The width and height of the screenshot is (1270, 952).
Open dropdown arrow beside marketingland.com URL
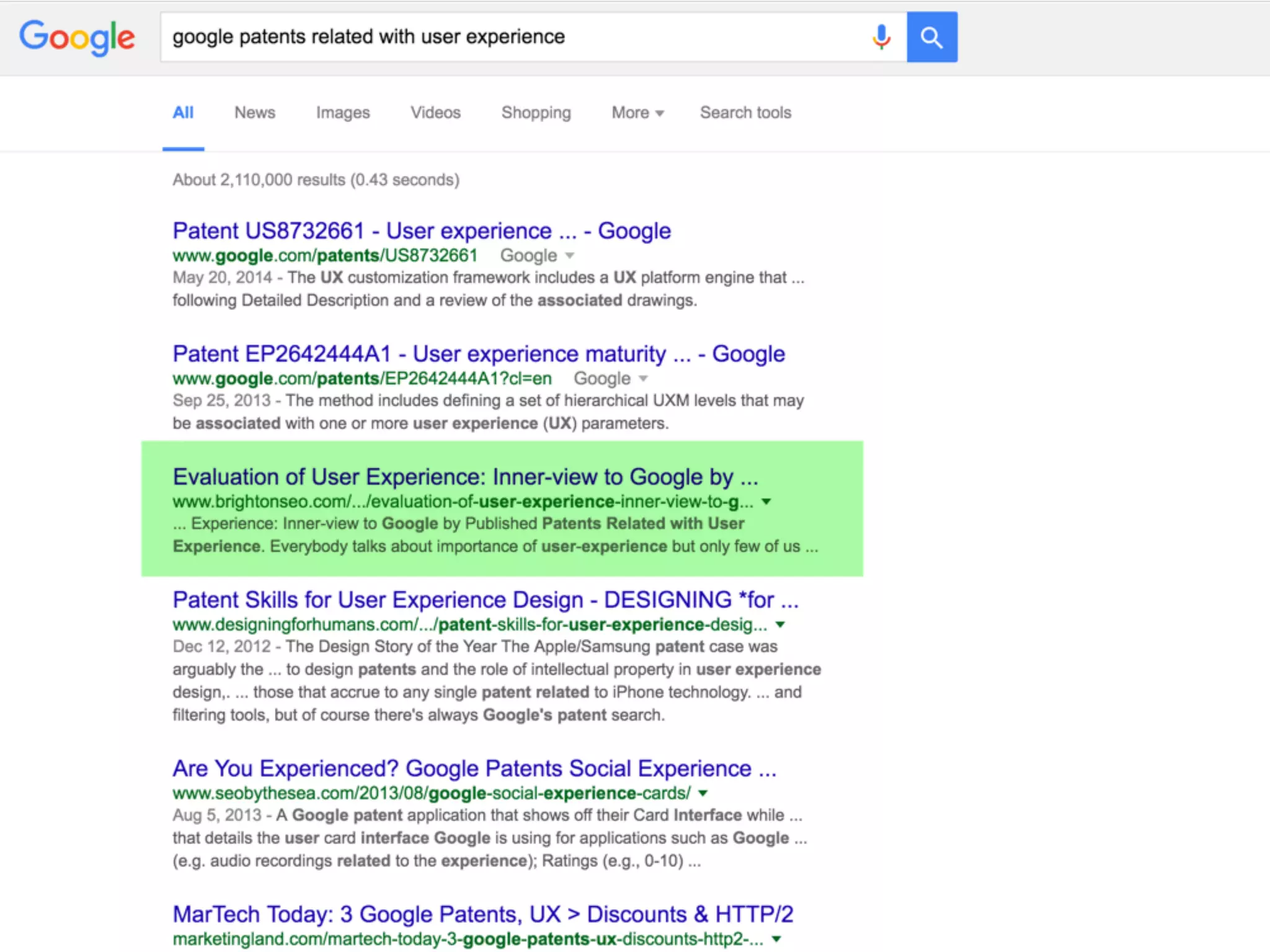[776, 939]
